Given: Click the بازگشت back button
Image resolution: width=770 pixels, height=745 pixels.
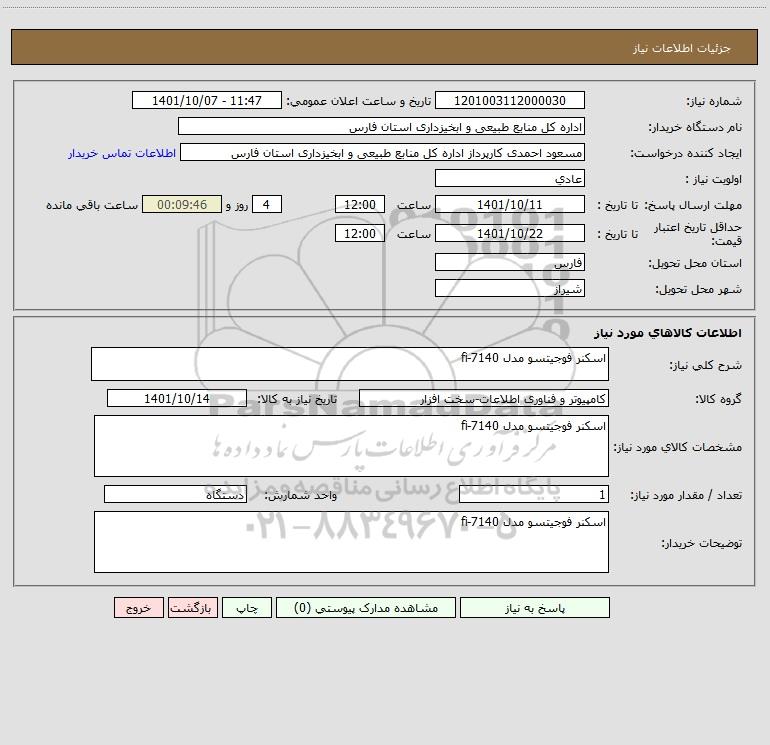Looking at the screenshot, I should coord(192,608).
